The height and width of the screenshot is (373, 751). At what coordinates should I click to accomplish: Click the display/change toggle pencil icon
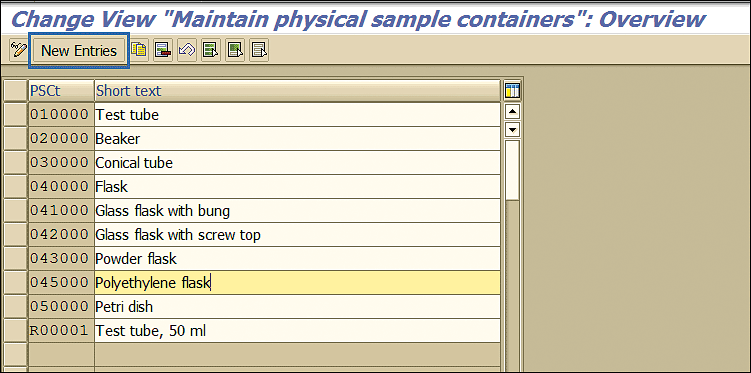(18, 50)
